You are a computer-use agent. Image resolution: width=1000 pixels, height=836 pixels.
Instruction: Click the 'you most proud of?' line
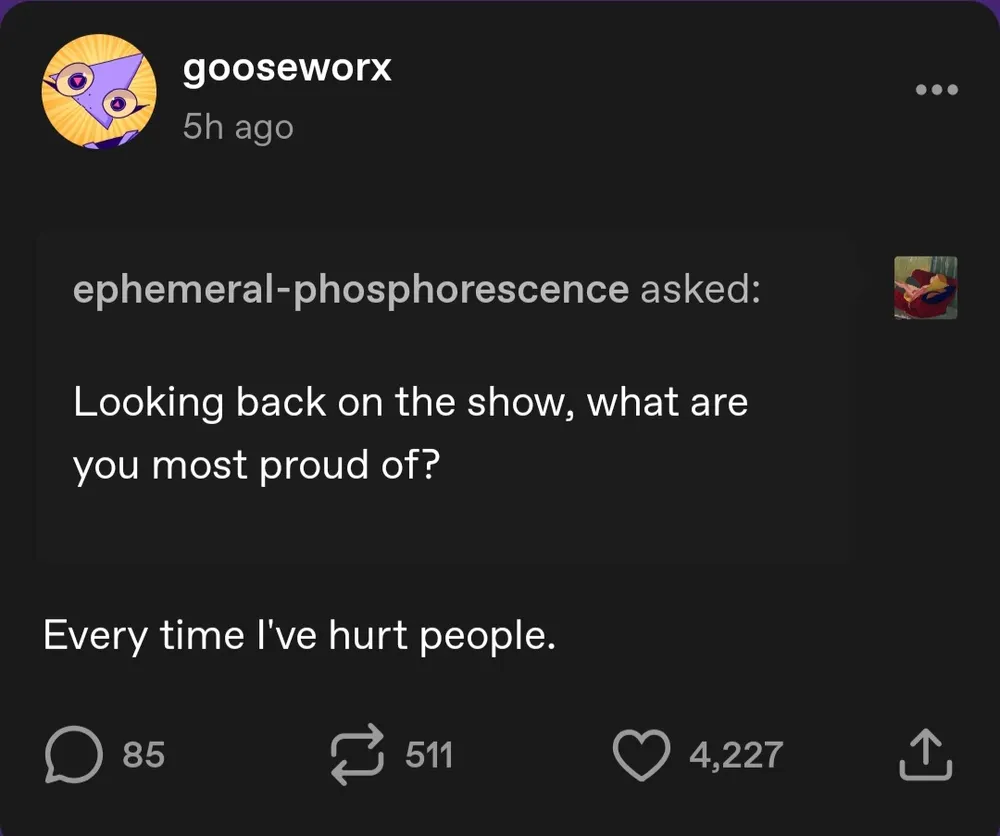coord(255,466)
